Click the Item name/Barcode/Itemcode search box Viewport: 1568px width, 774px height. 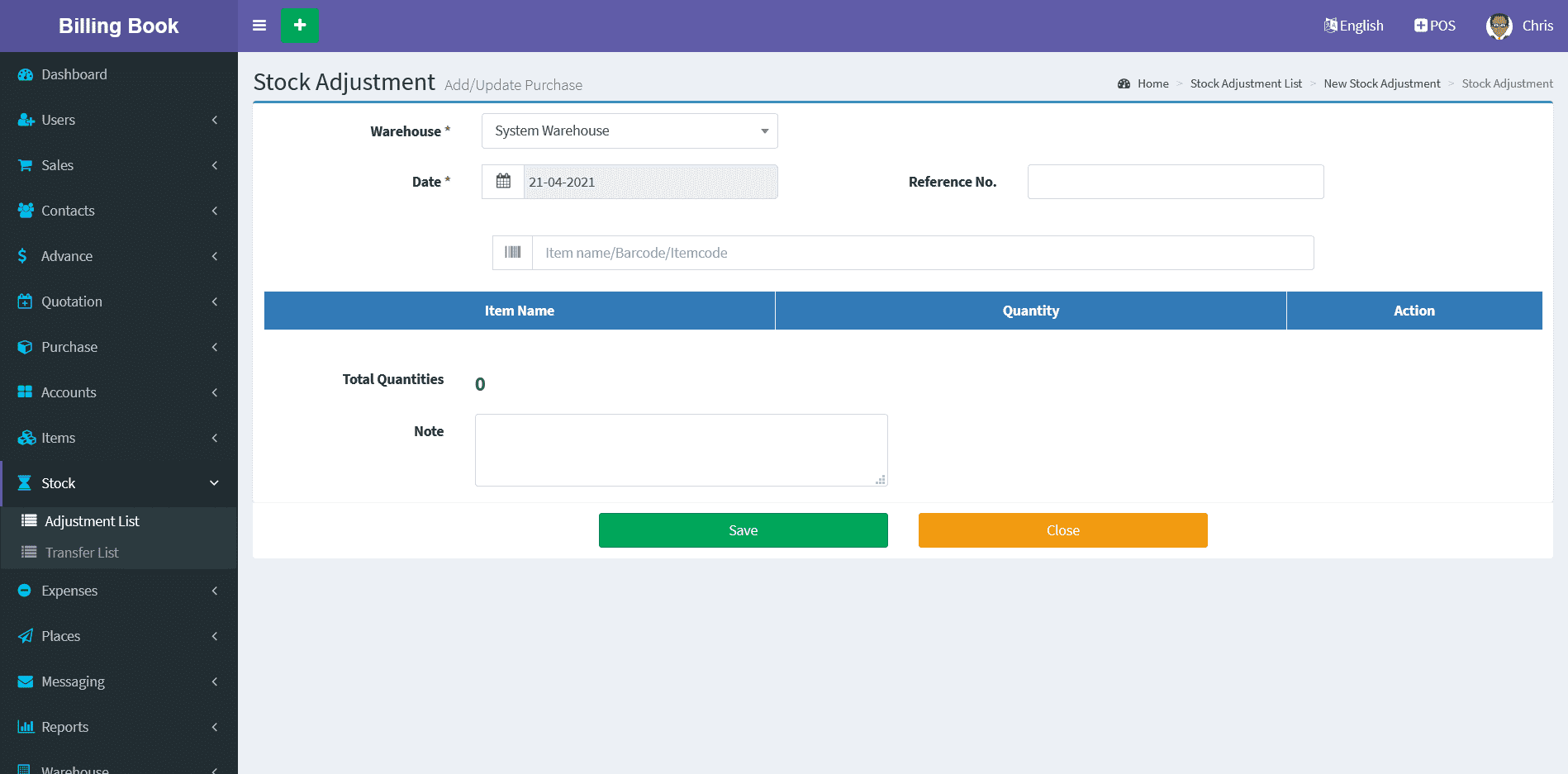pos(922,253)
